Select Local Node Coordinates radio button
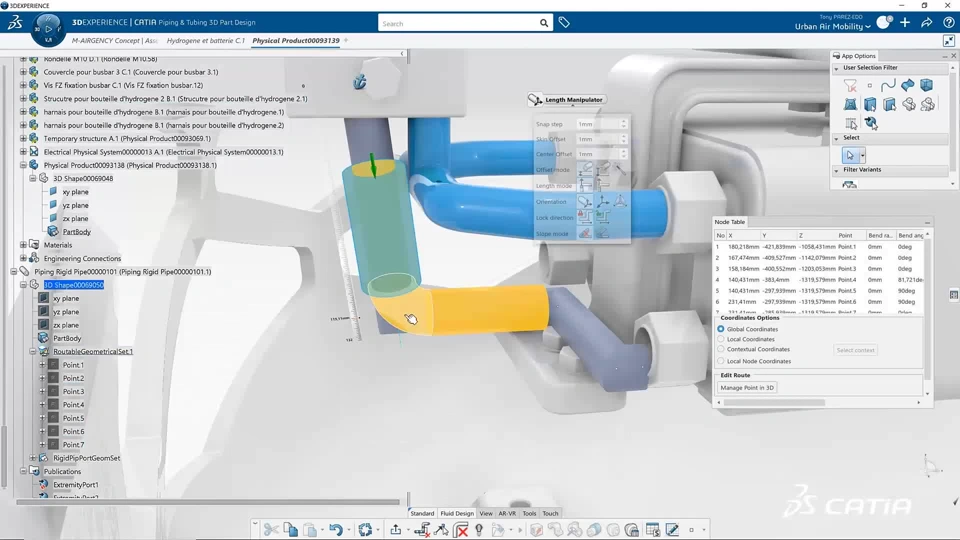 721,361
